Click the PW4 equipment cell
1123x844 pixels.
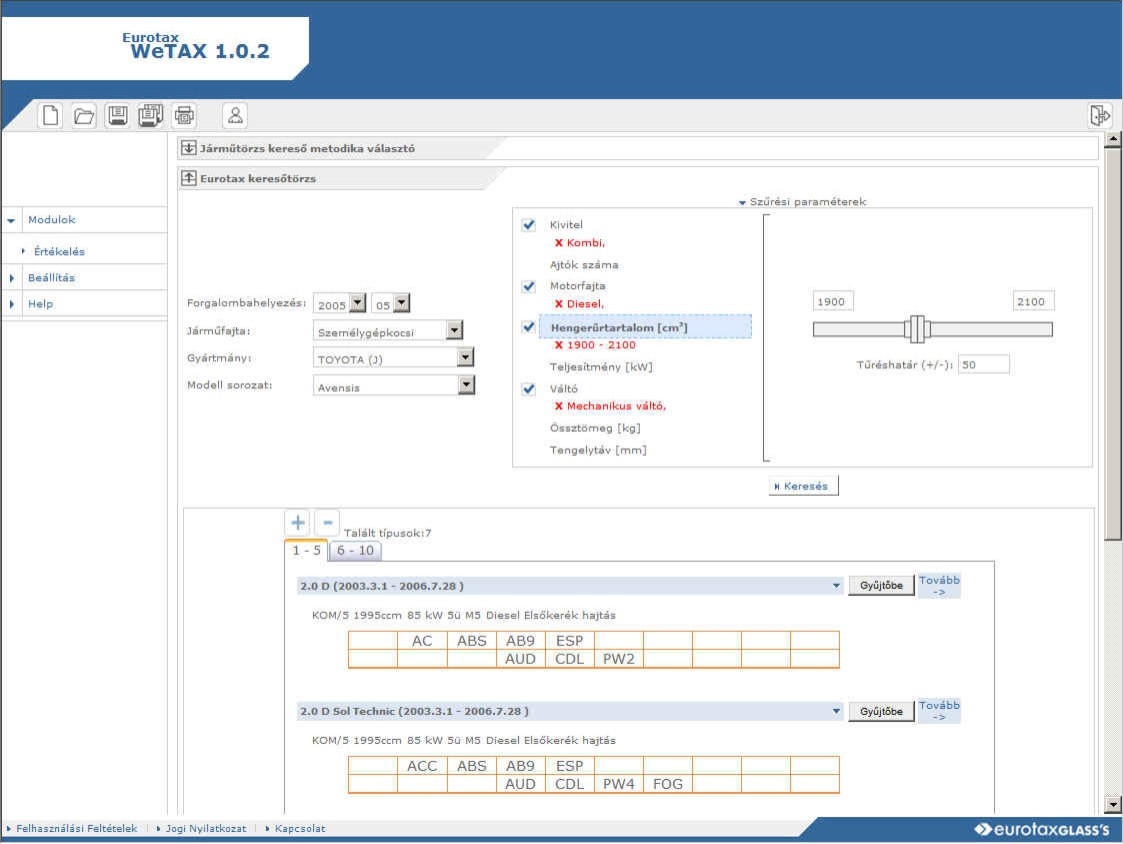[619, 784]
